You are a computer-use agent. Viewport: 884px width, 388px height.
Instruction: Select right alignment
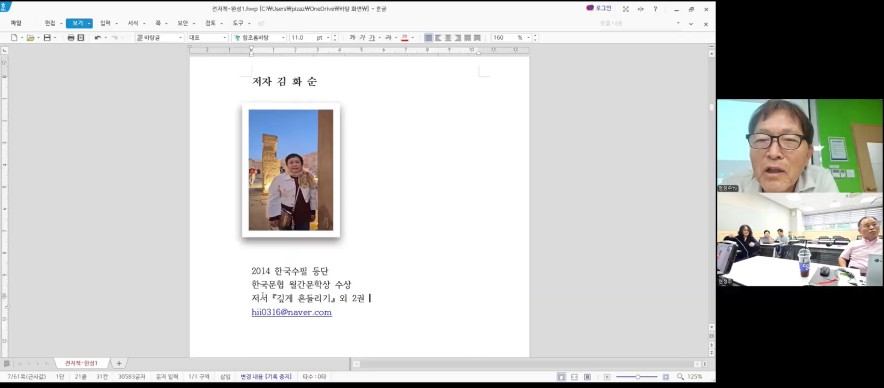pos(458,38)
